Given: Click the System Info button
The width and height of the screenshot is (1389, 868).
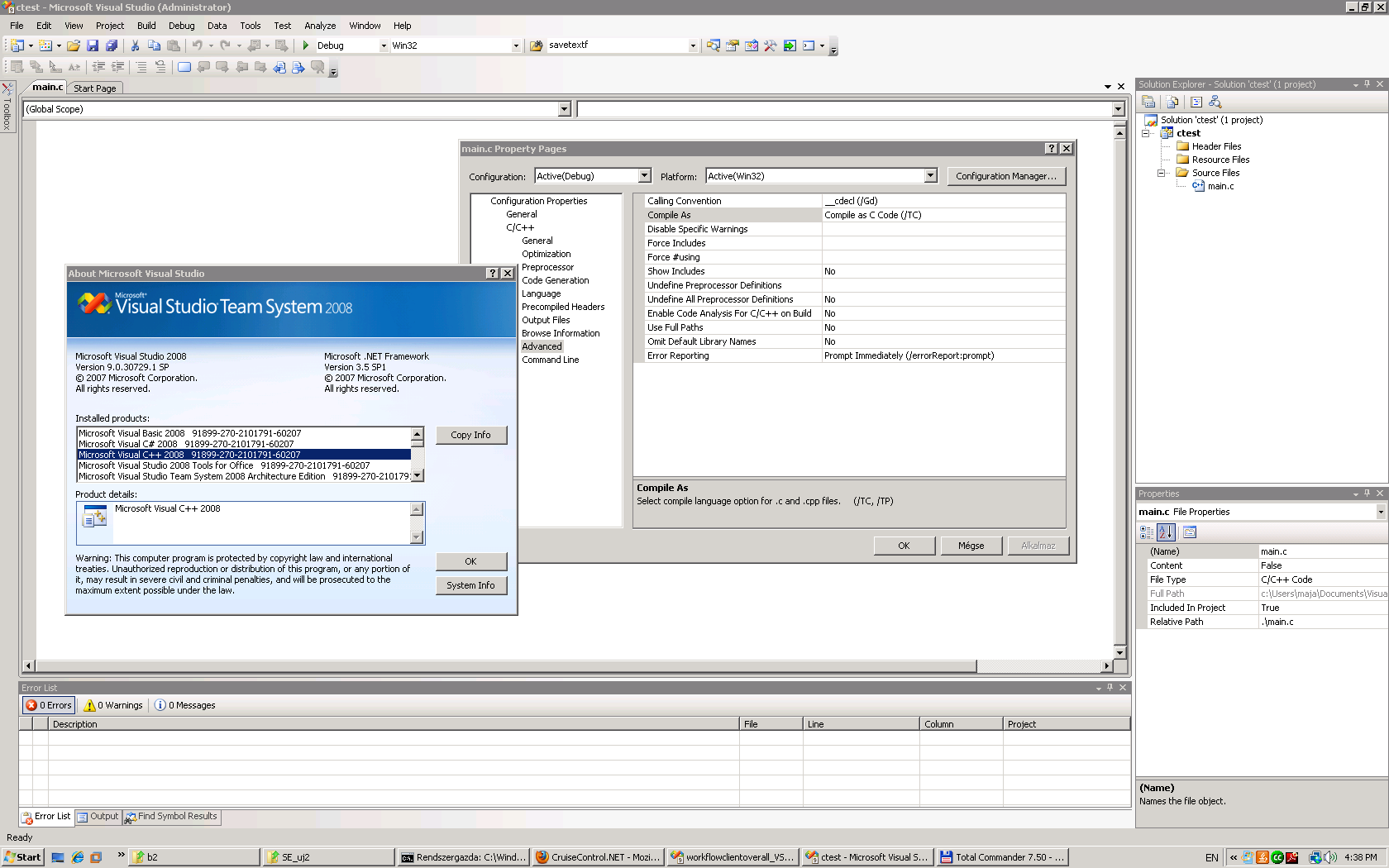Looking at the screenshot, I should point(470,585).
